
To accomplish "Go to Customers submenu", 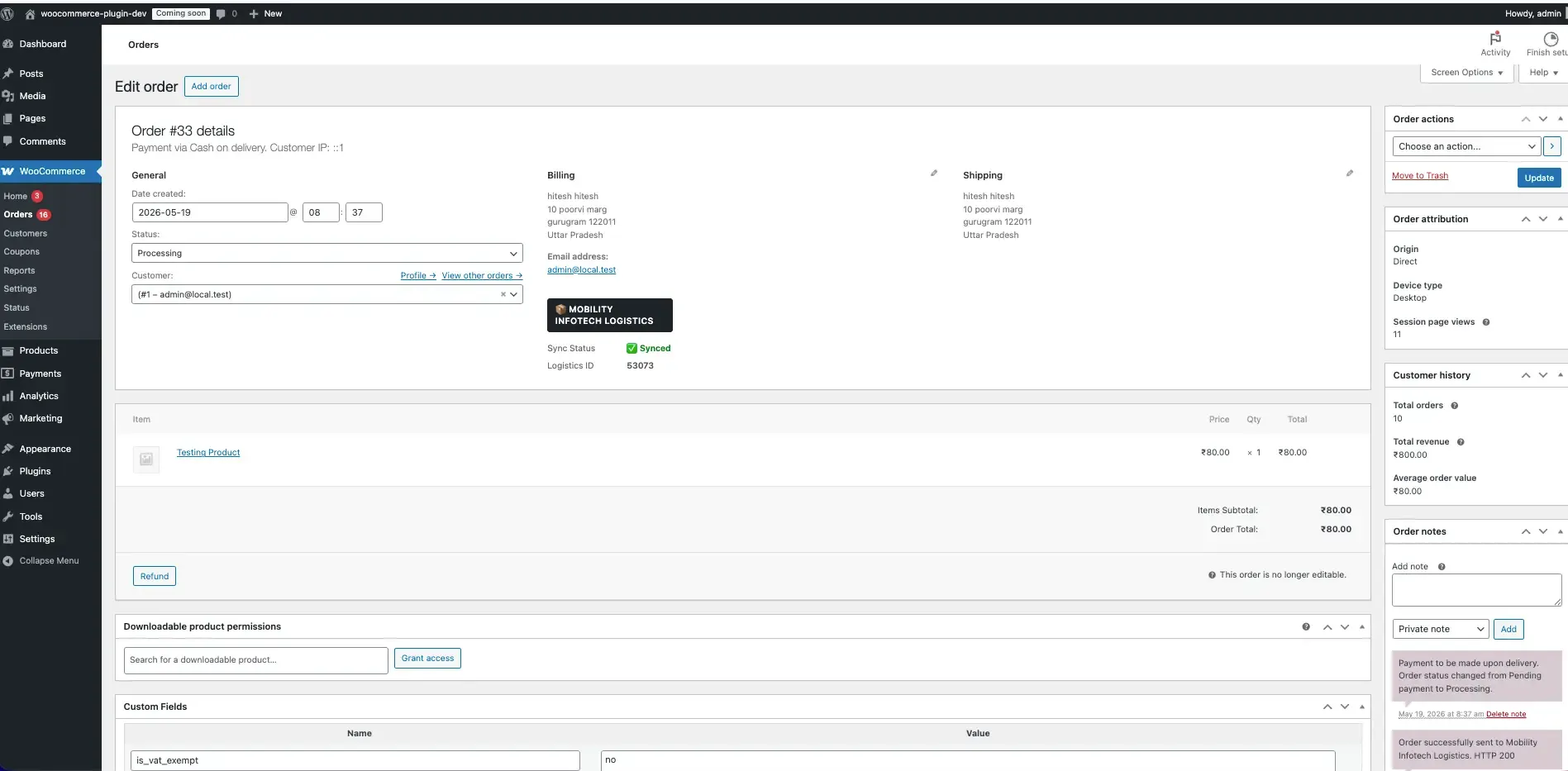I will (x=26, y=234).
